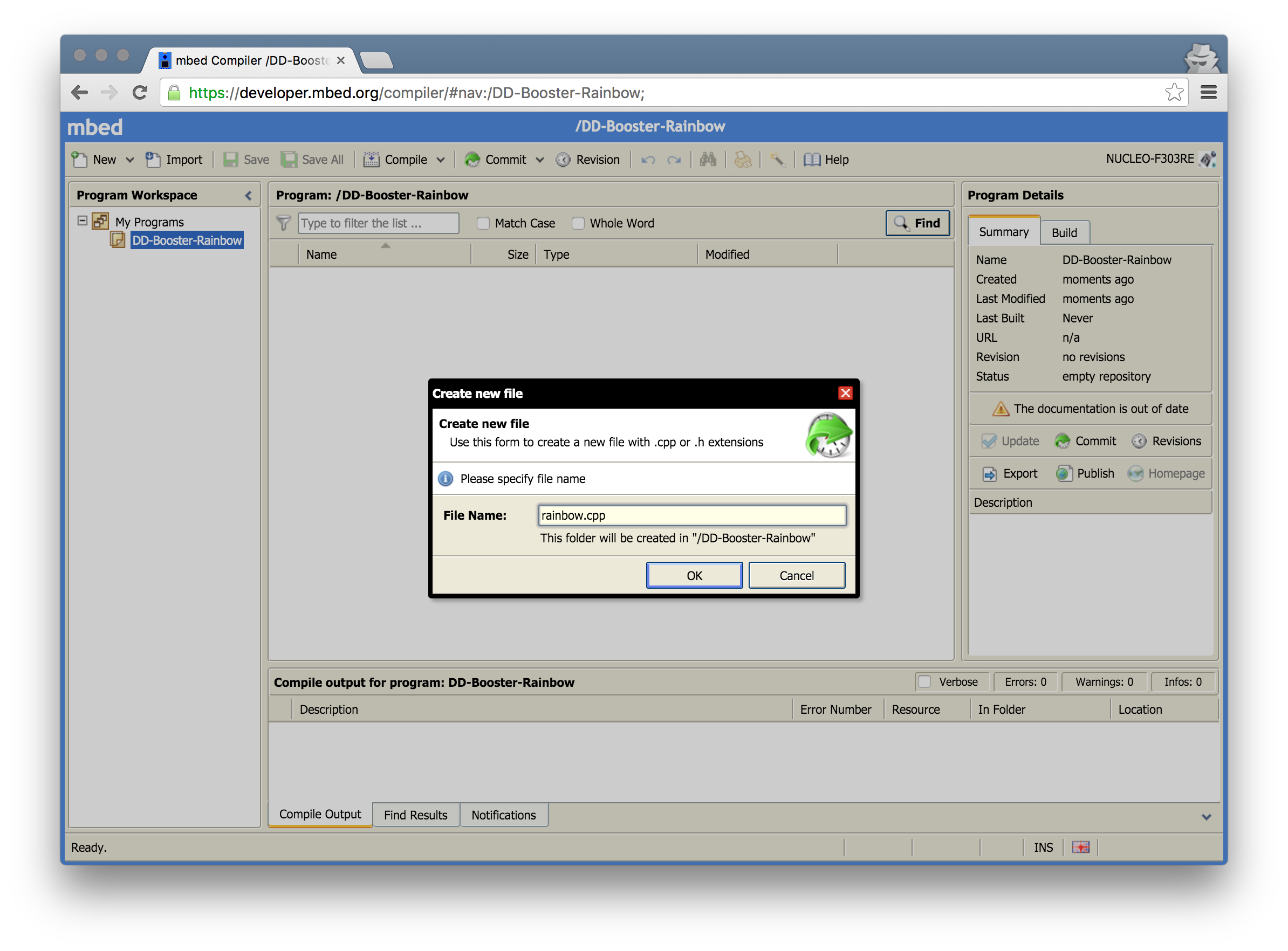Screen dimensions: 1288x951
Task: Click the New file toolbar icon
Action: pyautogui.click(x=79, y=160)
